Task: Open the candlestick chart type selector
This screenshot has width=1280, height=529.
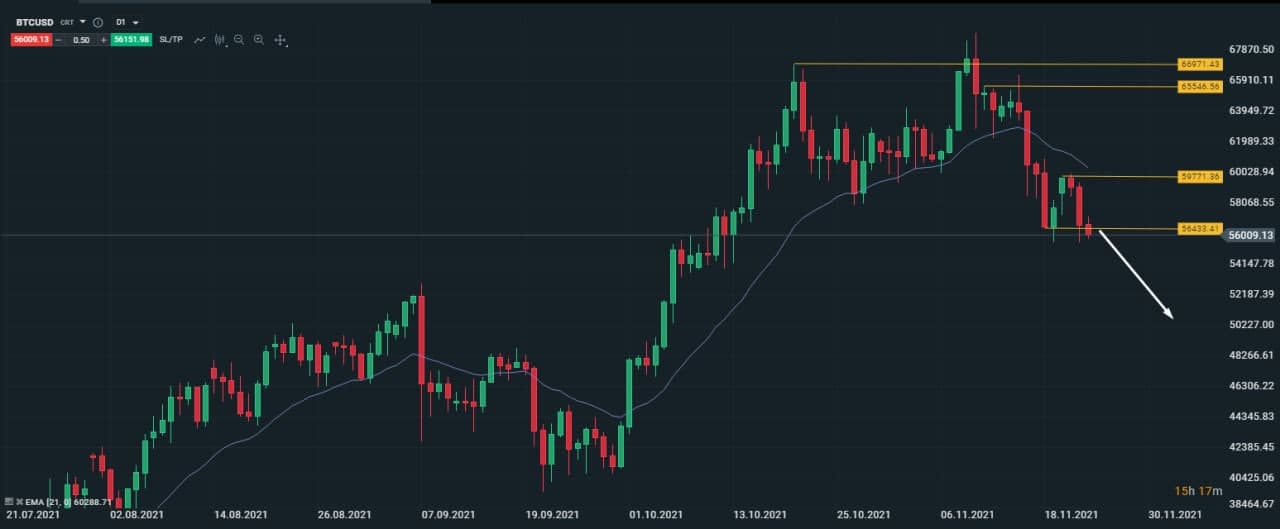Action: (219, 40)
